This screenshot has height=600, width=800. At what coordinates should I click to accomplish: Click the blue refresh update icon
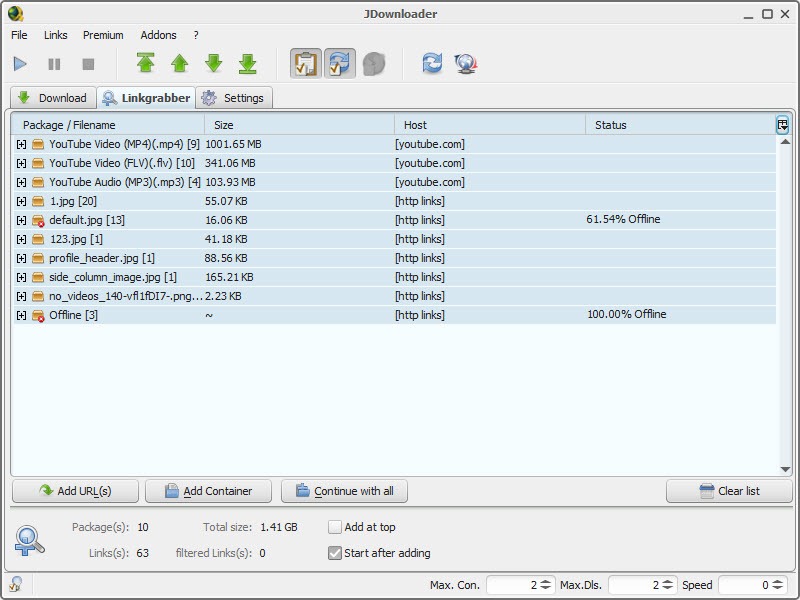pos(432,63)
